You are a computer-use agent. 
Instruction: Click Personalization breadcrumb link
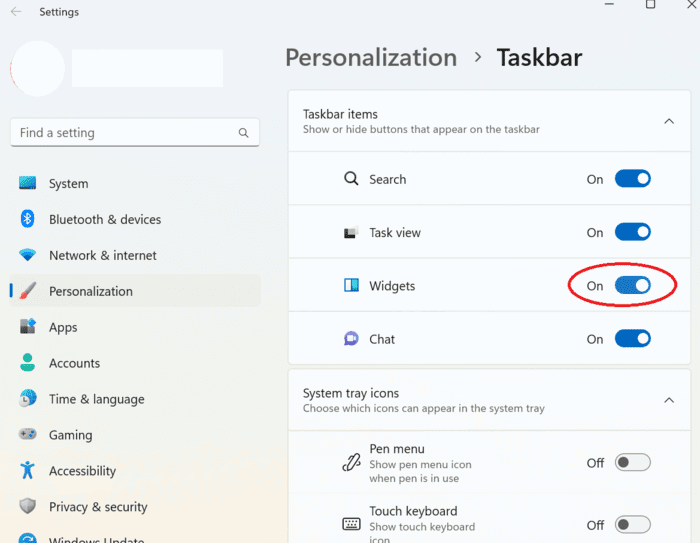click(x=371, y=58)
